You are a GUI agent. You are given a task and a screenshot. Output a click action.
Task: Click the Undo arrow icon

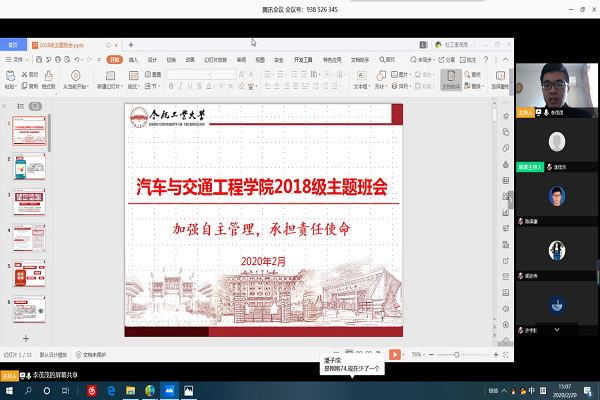[x=77, y=60]
